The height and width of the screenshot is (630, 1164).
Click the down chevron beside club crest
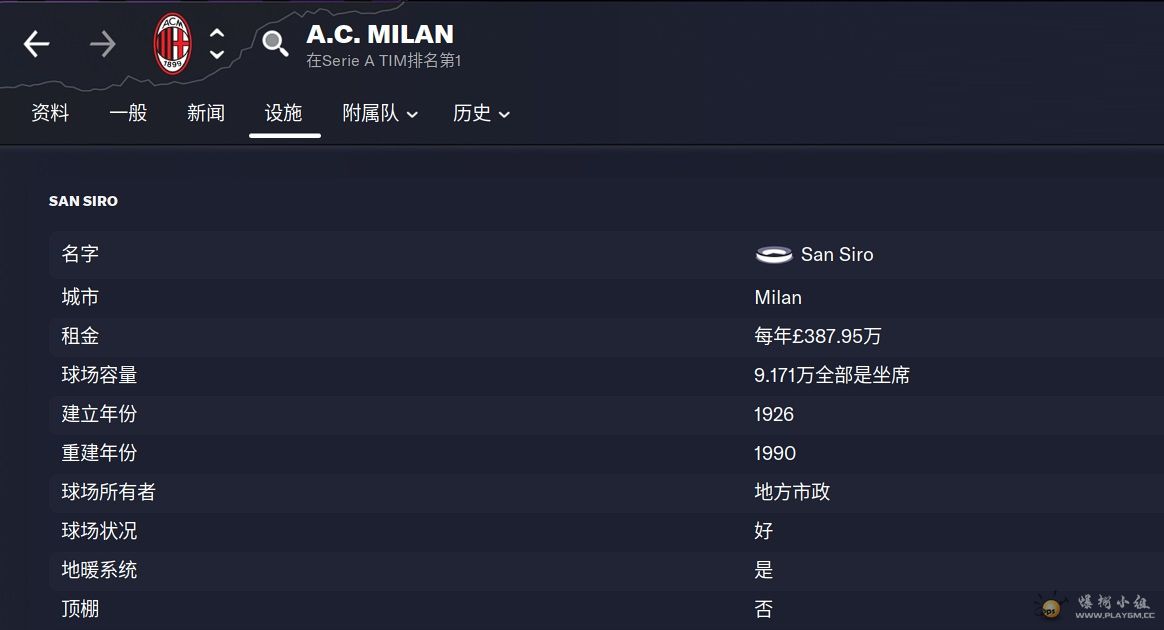point(217,54)
